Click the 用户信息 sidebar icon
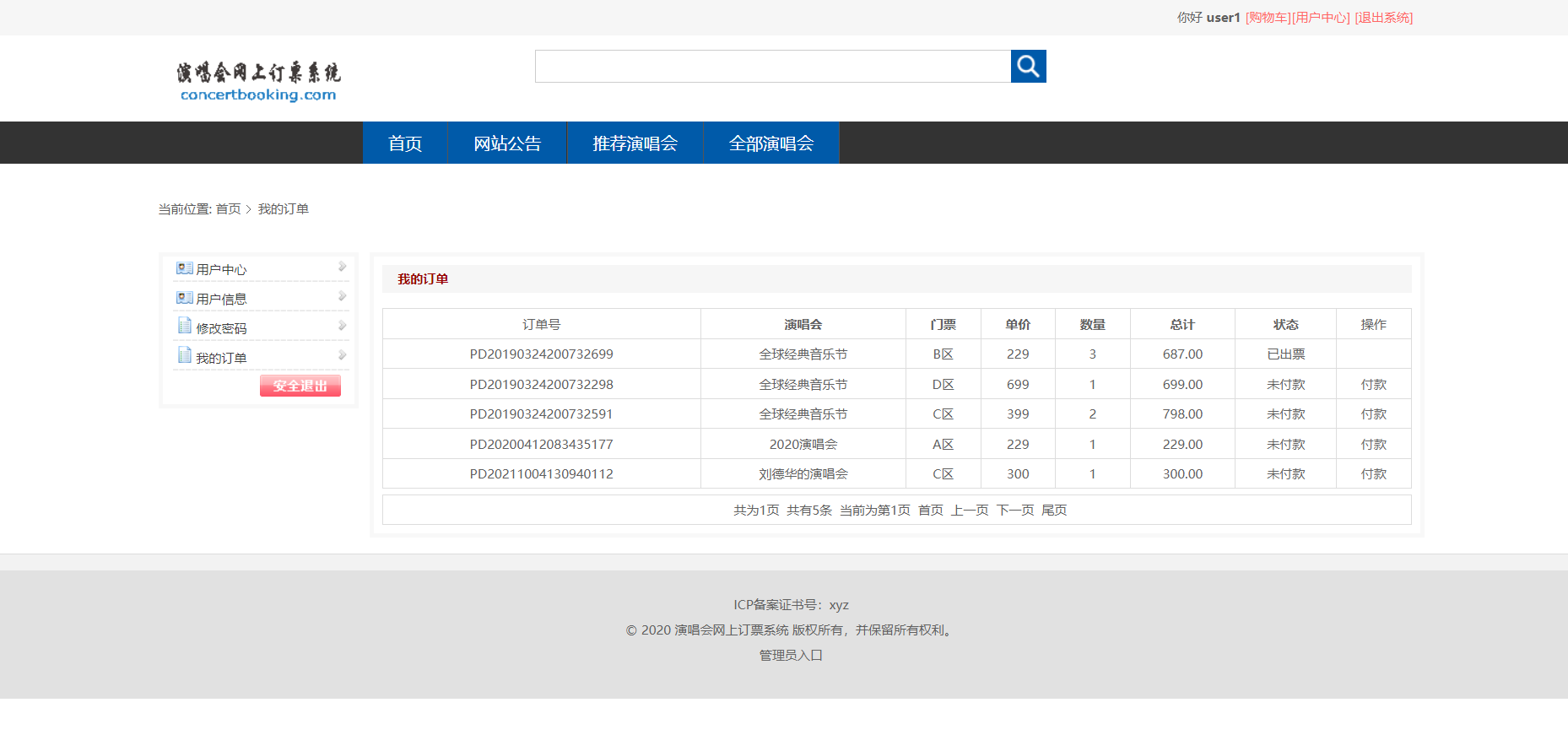 click(x=184, y=298)
